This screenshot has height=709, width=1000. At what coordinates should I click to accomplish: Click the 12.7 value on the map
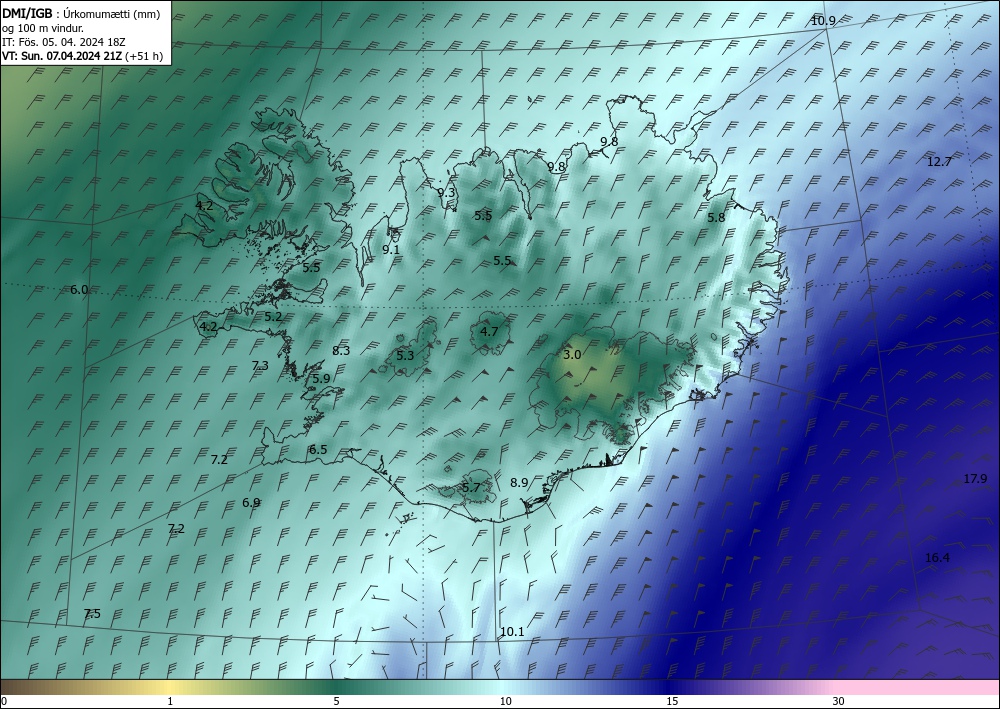pos(939,162)
